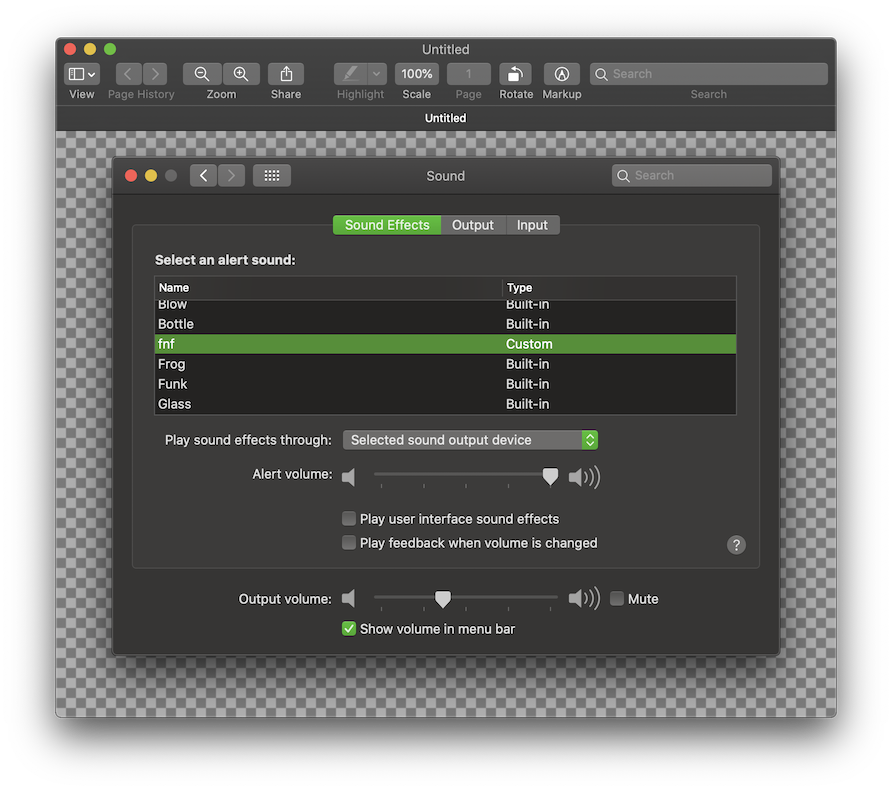Click the Sound window Search field
The image size is (892, 791).
click(x=692, y=176)
